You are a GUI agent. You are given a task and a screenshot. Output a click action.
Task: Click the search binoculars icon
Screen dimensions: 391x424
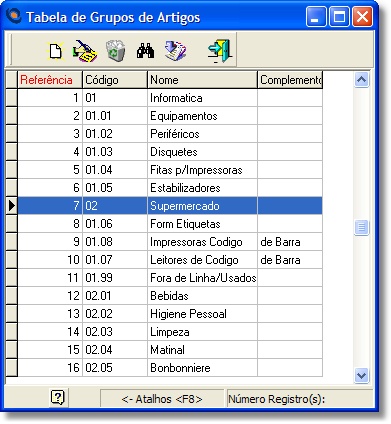(x=145, y=51)
